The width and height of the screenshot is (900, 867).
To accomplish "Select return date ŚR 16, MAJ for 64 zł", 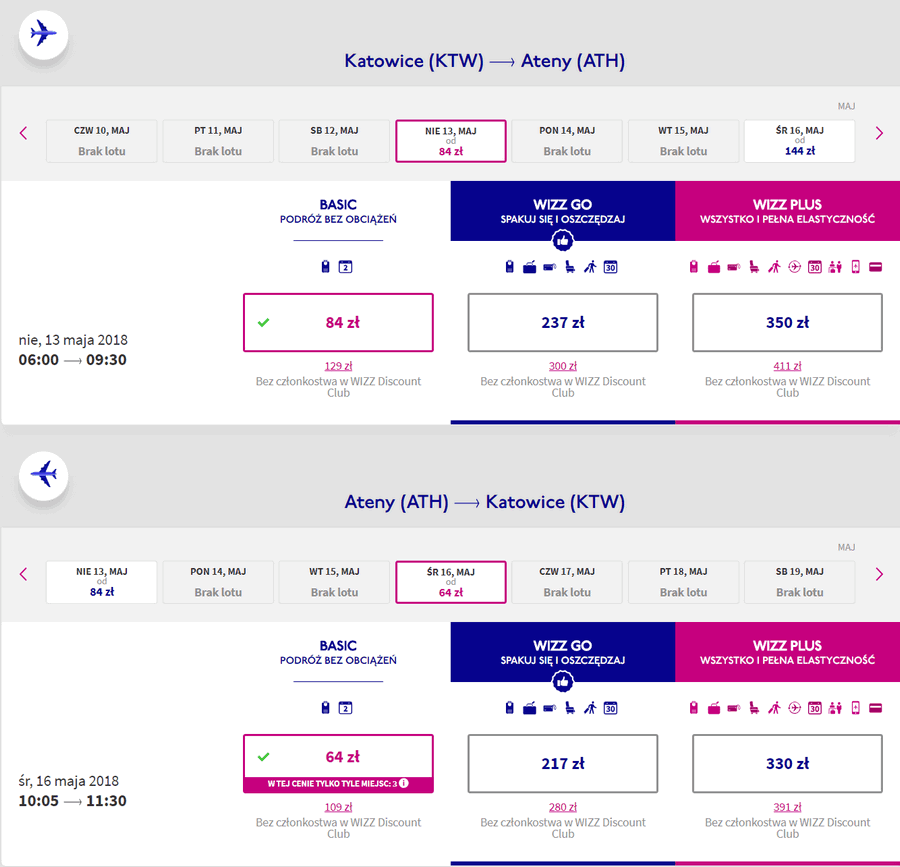I will click(451, 582).
